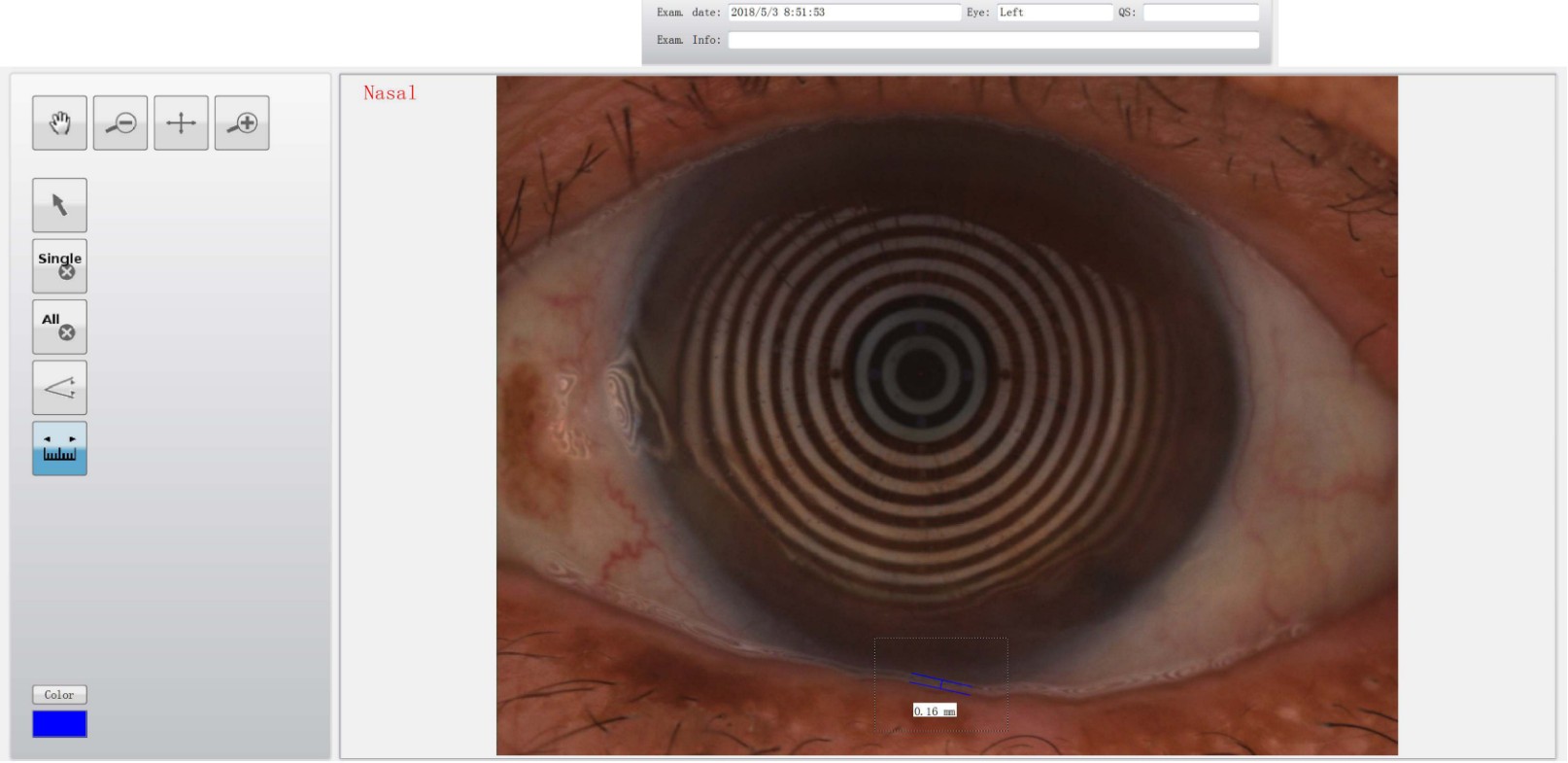Screen dimensions: 1568x763
Task: Click the Exam Info text field
Action: (x=993, y=40)
